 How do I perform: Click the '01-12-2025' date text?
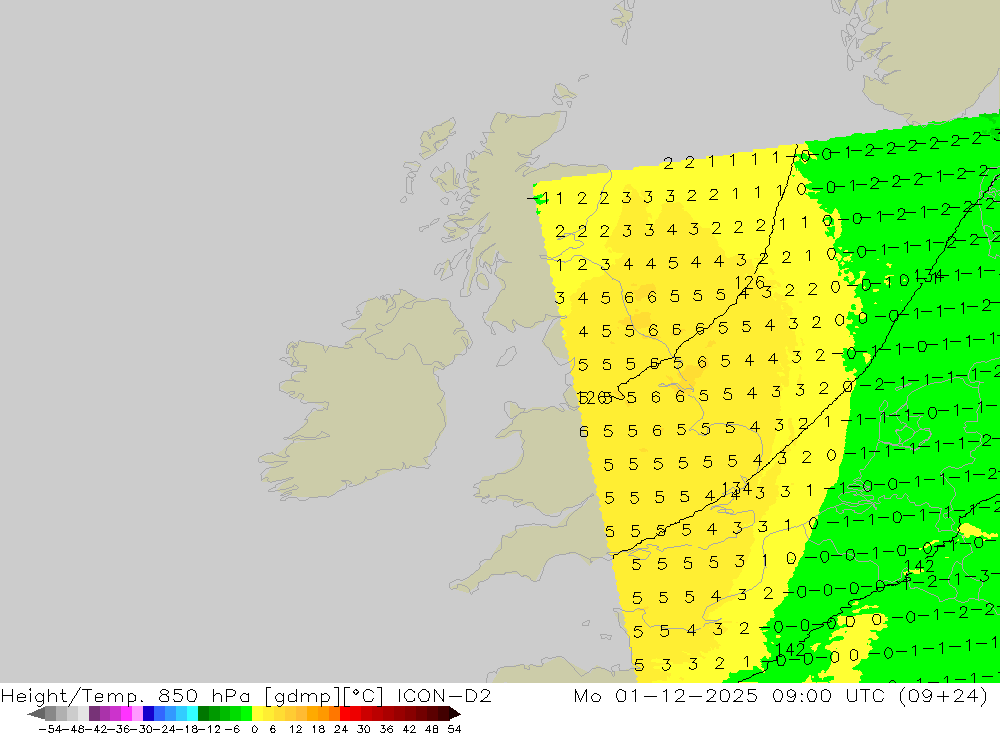[686, 695]
